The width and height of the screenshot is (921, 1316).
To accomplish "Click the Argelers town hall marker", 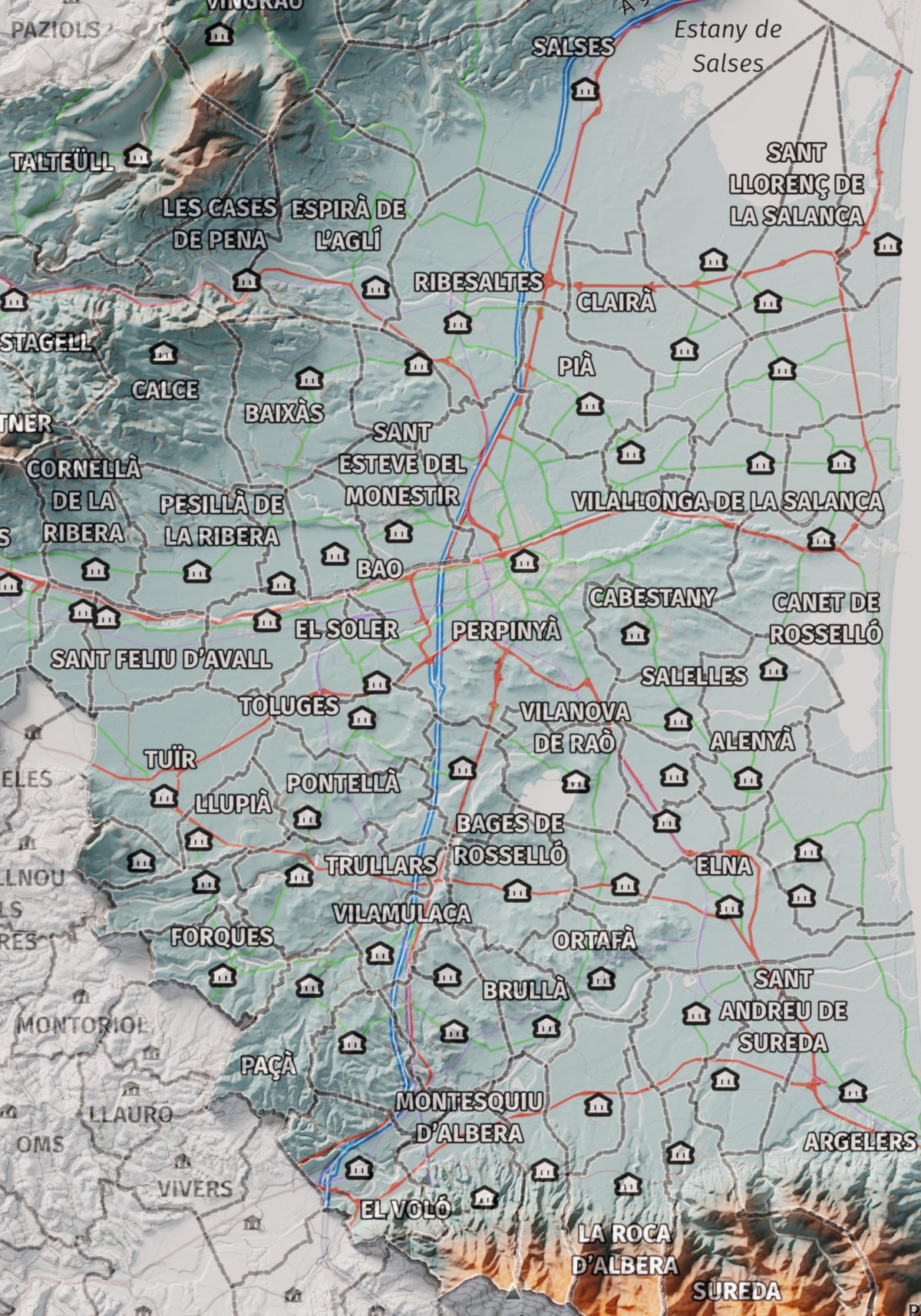I will click(x=853, y=1090).
